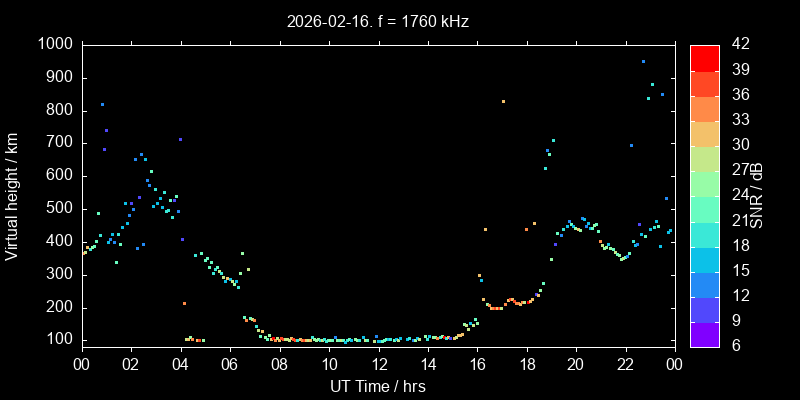
Task: Pick the blue 12–15 dB colorbar band
Action: coord(704,284)
